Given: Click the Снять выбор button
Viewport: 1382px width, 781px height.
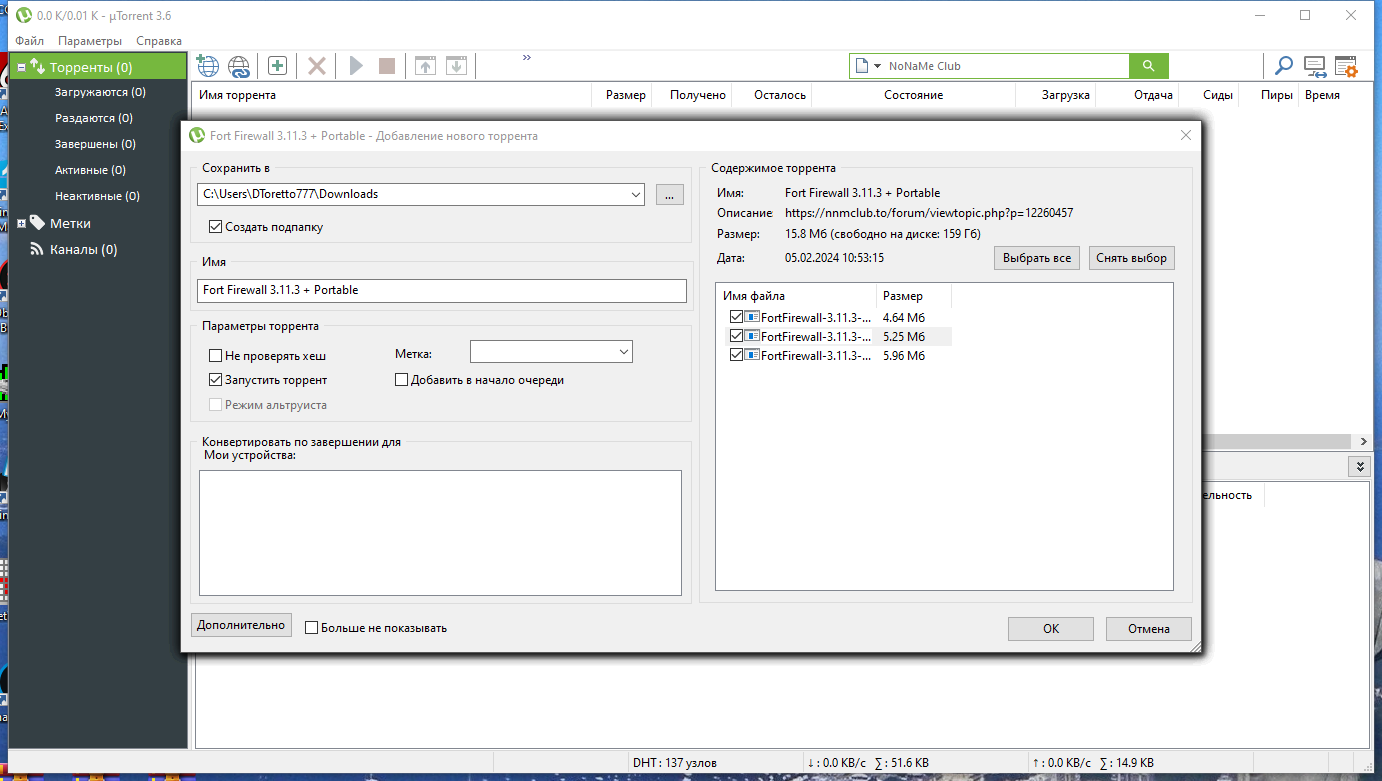Looking at the screenshot, I should [1131, 258].
